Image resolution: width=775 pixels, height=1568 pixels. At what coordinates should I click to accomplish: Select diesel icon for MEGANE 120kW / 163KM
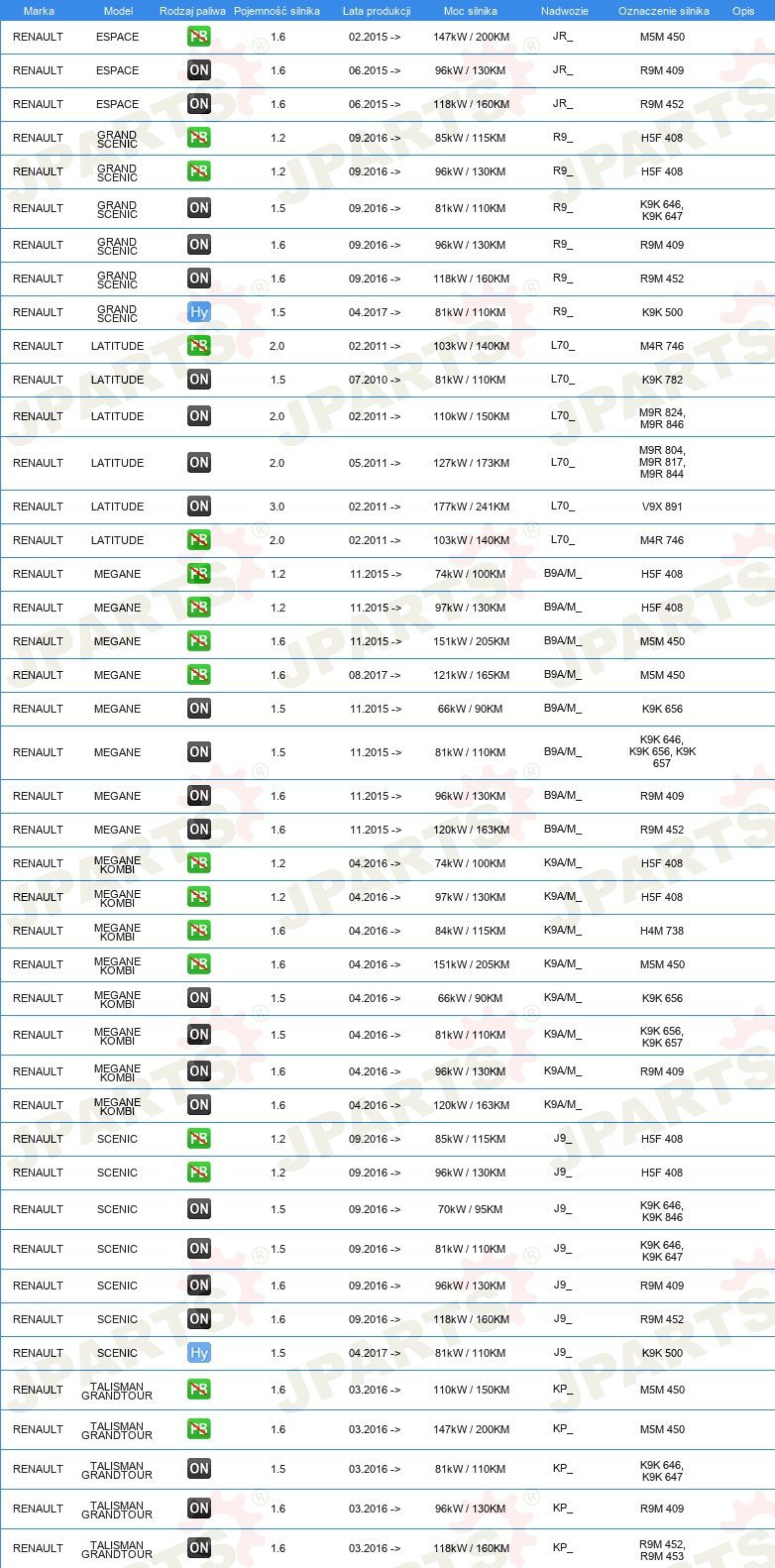pos(199,830)
